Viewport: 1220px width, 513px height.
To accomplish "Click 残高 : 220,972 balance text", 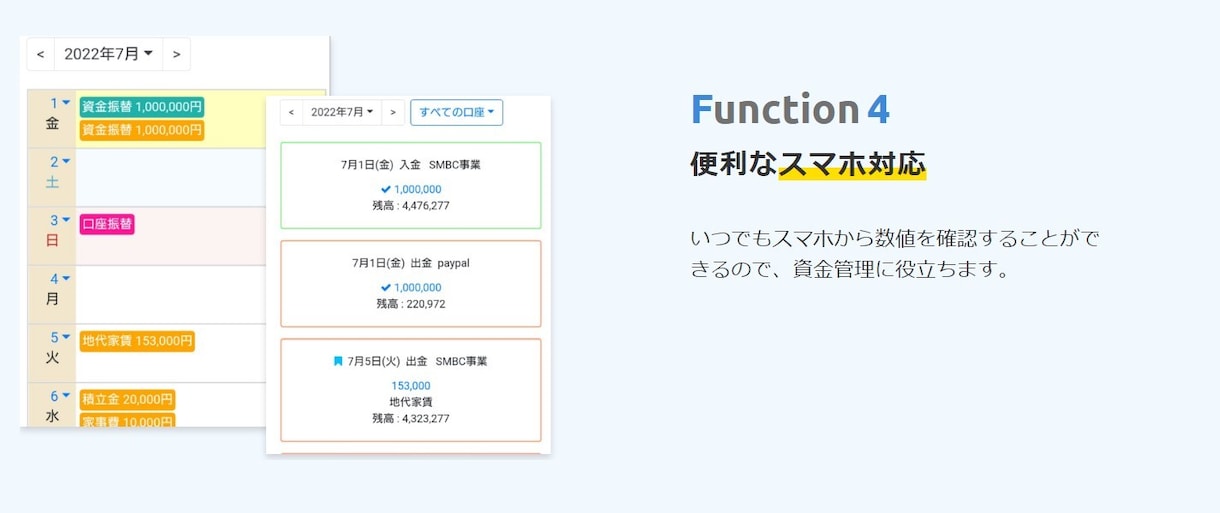I will point(411,304).
